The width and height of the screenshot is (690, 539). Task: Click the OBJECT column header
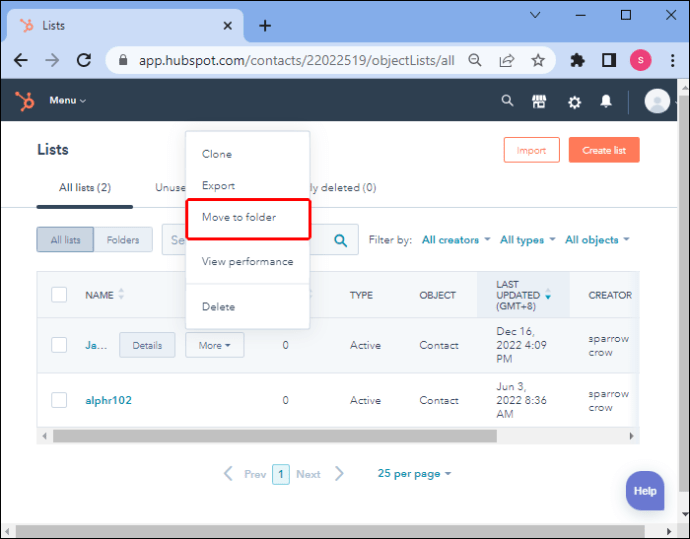point(437,295)
